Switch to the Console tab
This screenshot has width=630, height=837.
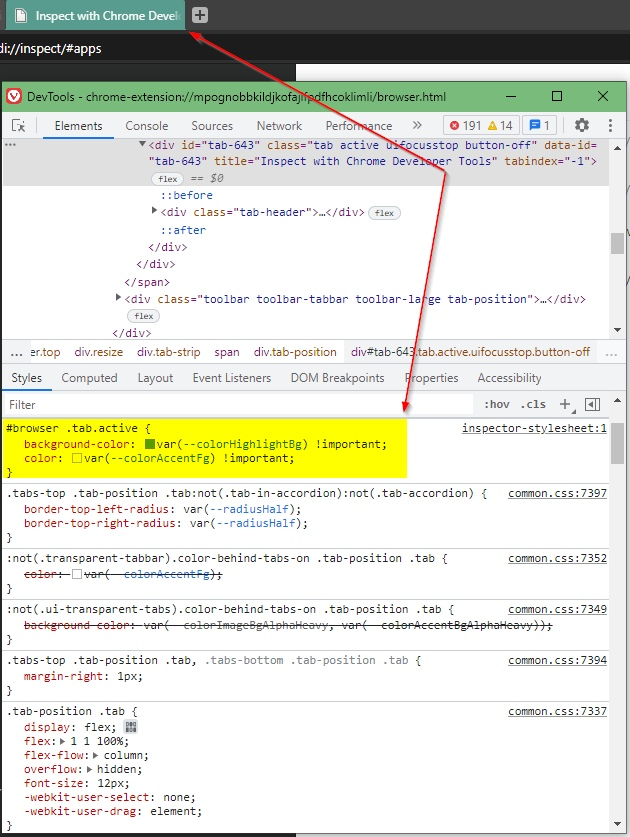pyautogui.click(x=146, y=126)
